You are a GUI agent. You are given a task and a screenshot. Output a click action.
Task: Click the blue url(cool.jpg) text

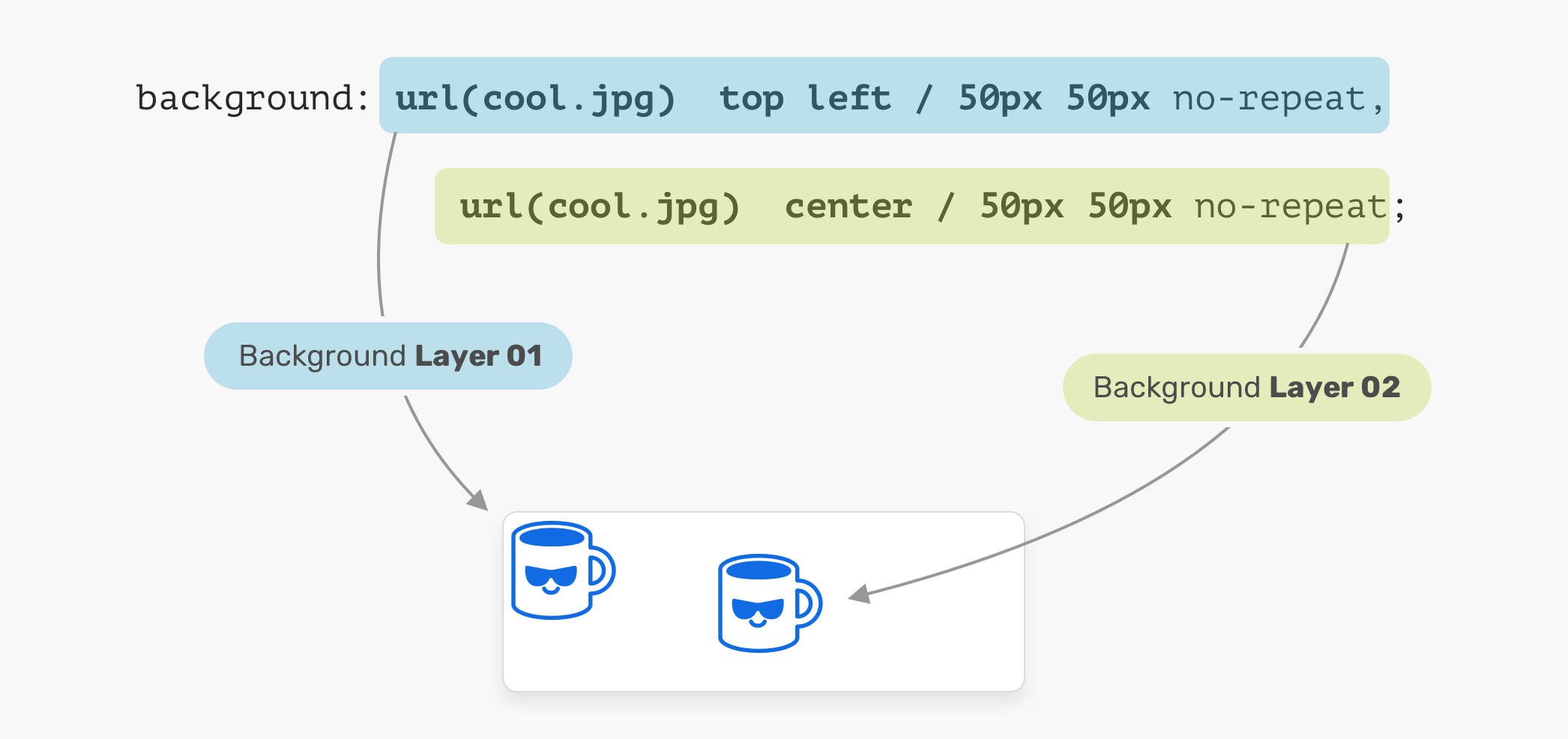535,99
